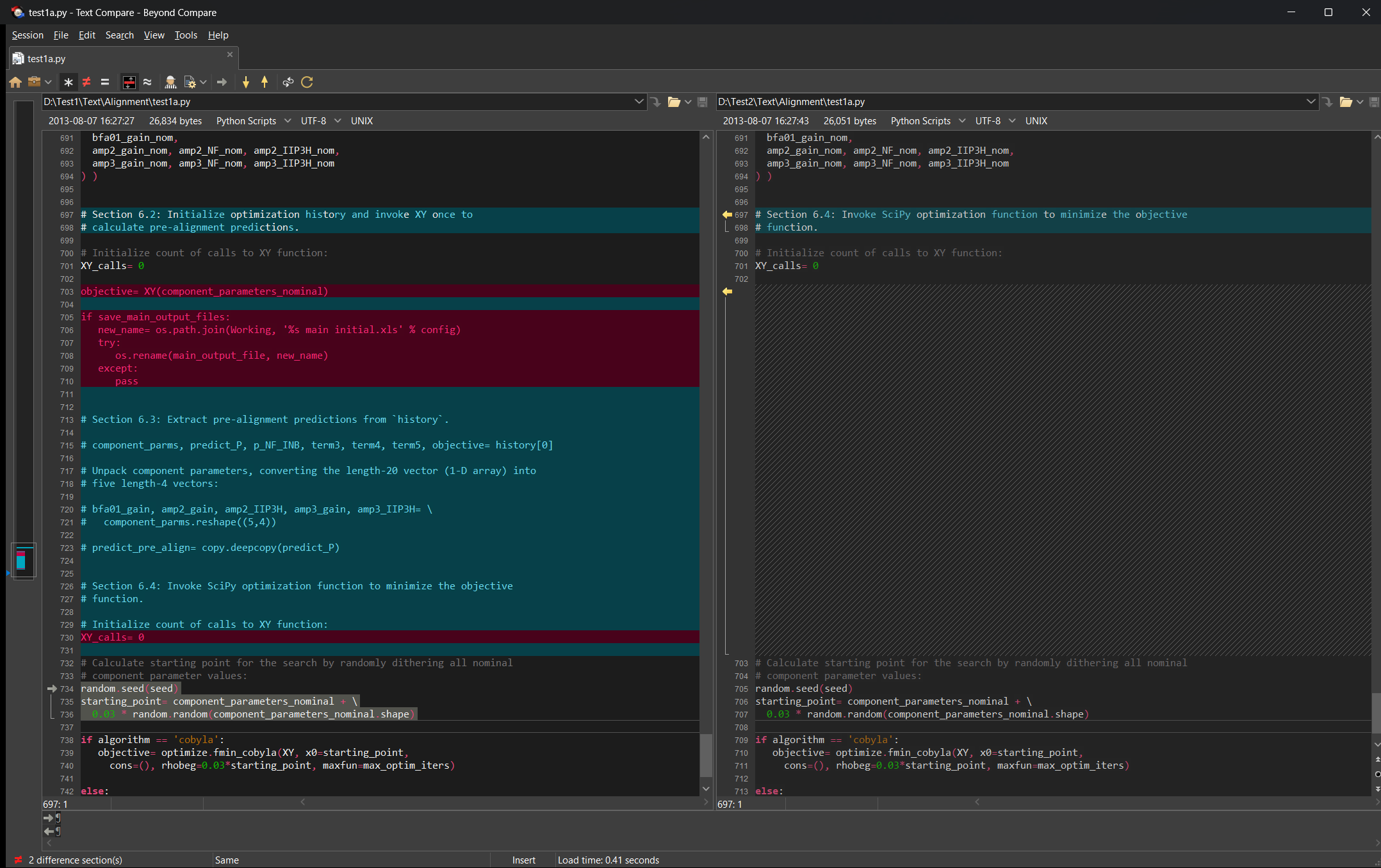Toggle Show Context around differences button
The image size is (1381, 868).
click(129, 82)
